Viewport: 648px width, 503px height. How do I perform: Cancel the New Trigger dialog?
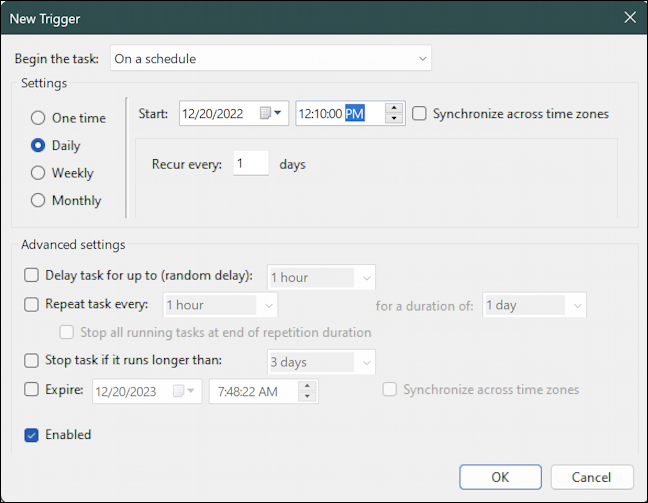[591, 477]
